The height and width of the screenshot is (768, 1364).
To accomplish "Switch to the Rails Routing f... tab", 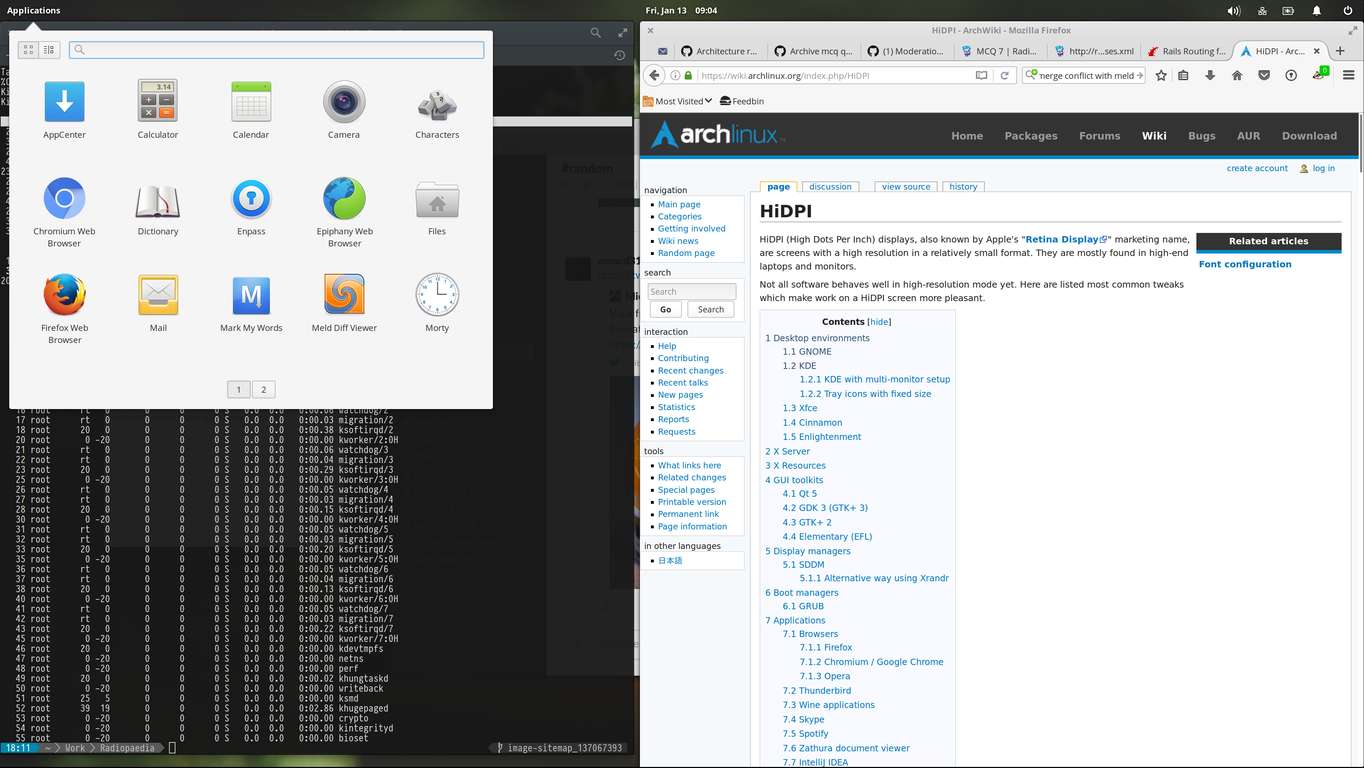I will pyautogui.click(x=1186, y=51).
